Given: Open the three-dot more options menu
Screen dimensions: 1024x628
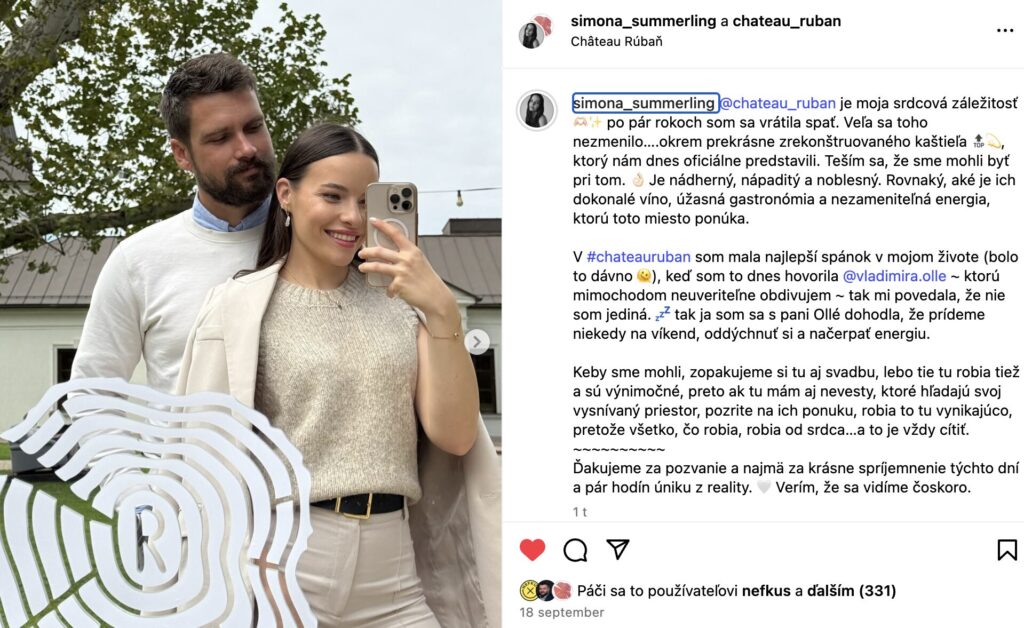Looking at the screenshot, I should click(x=1005, y=31).
